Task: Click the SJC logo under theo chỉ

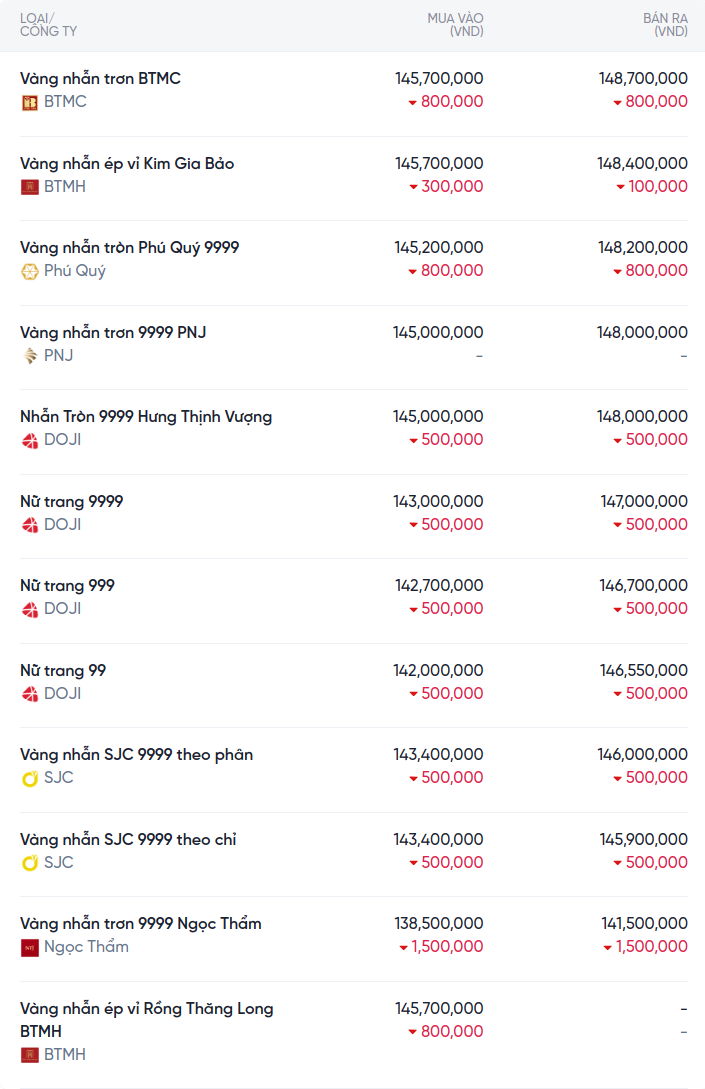Action: click(30, 863)
